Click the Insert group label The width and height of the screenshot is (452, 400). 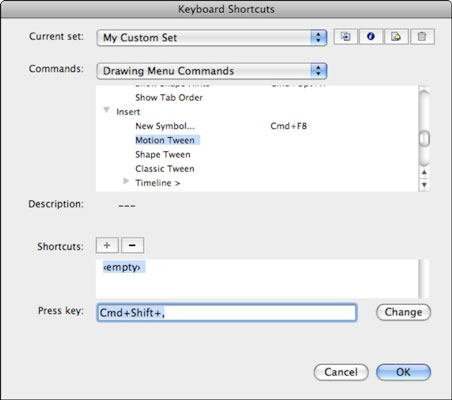click(x=128, y=112)
